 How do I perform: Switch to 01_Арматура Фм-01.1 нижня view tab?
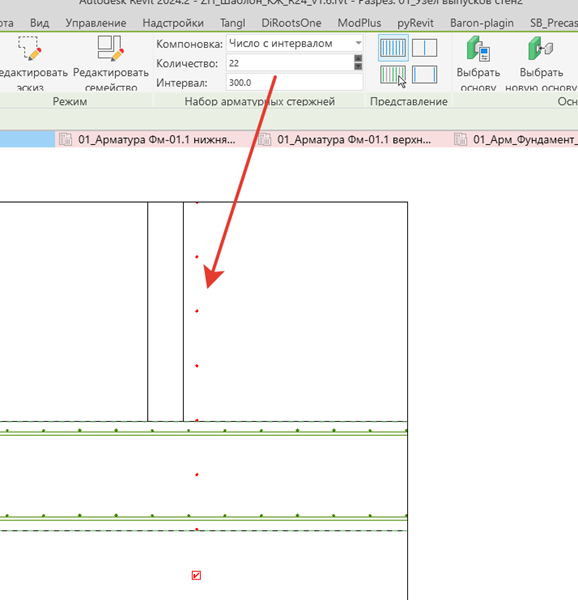(x=157, y=140)
